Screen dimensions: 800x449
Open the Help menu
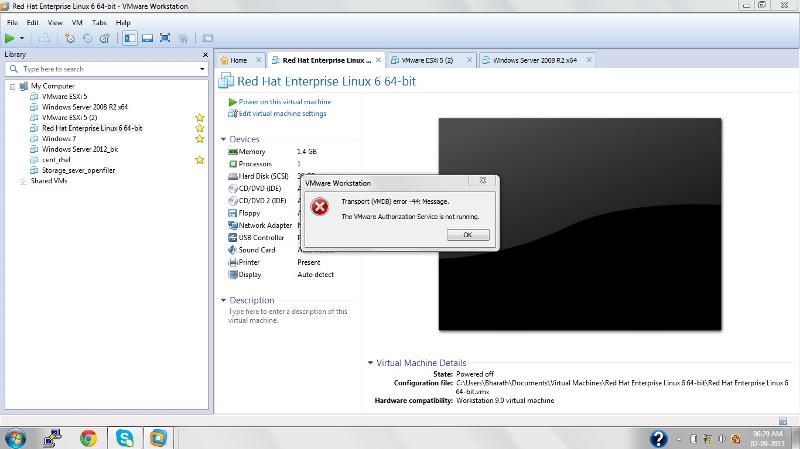(x=123, y=22)
